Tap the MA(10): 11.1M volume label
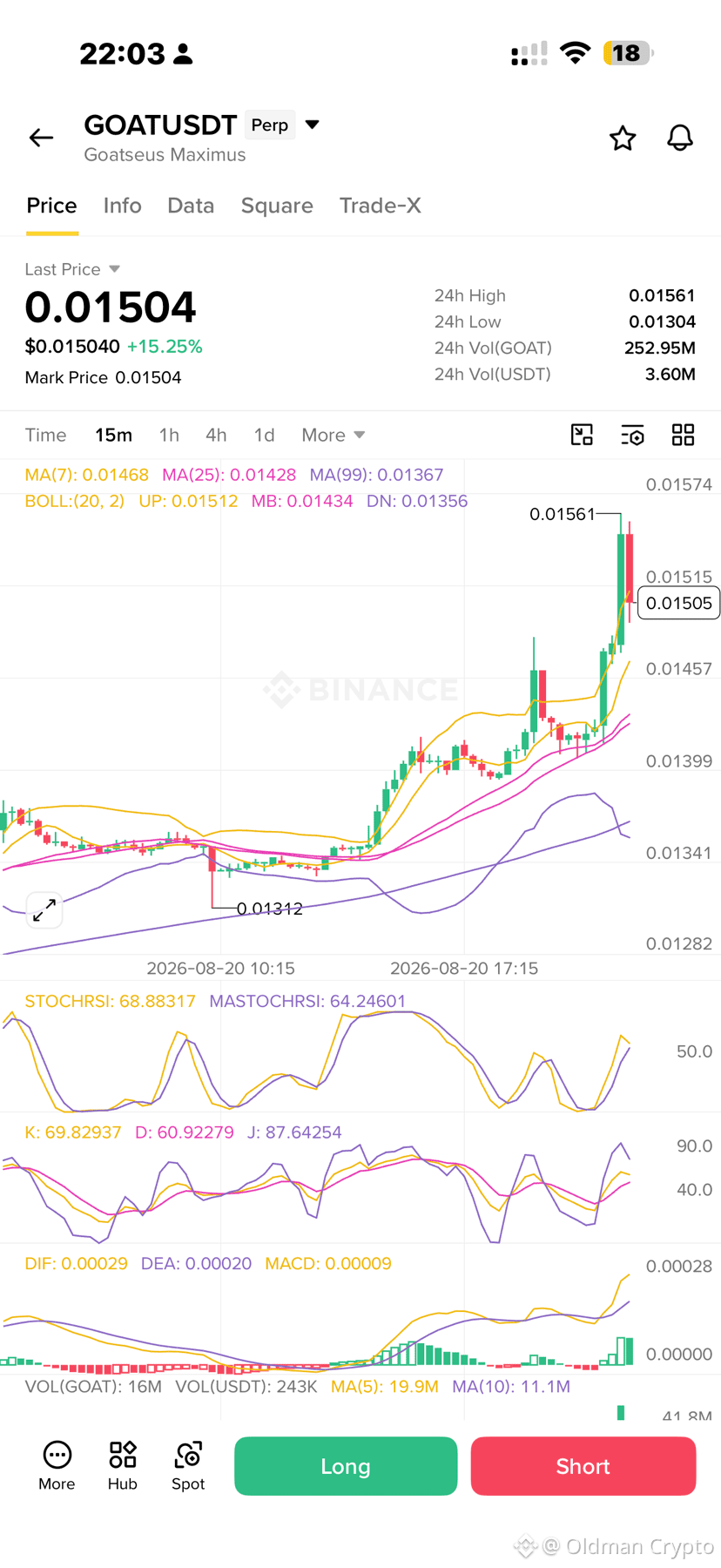Viewport: 721px width, 1568px height. [511, 1386]
